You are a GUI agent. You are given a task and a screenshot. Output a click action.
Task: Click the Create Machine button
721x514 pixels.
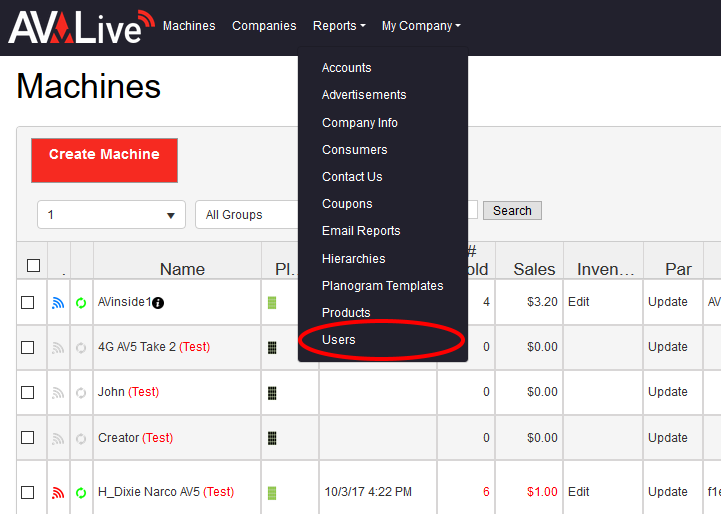pyautogui.click(x=104, y=160)
